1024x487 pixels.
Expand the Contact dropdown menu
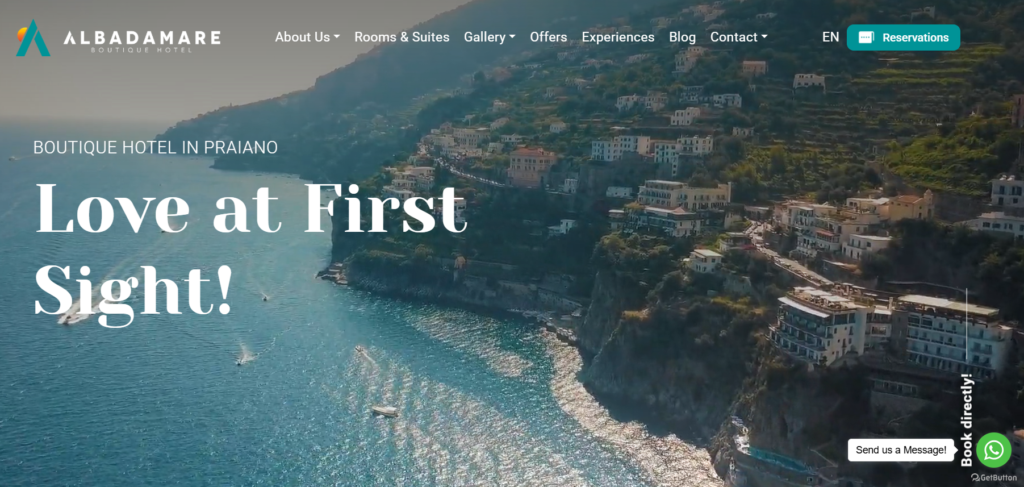coord(739,37)
